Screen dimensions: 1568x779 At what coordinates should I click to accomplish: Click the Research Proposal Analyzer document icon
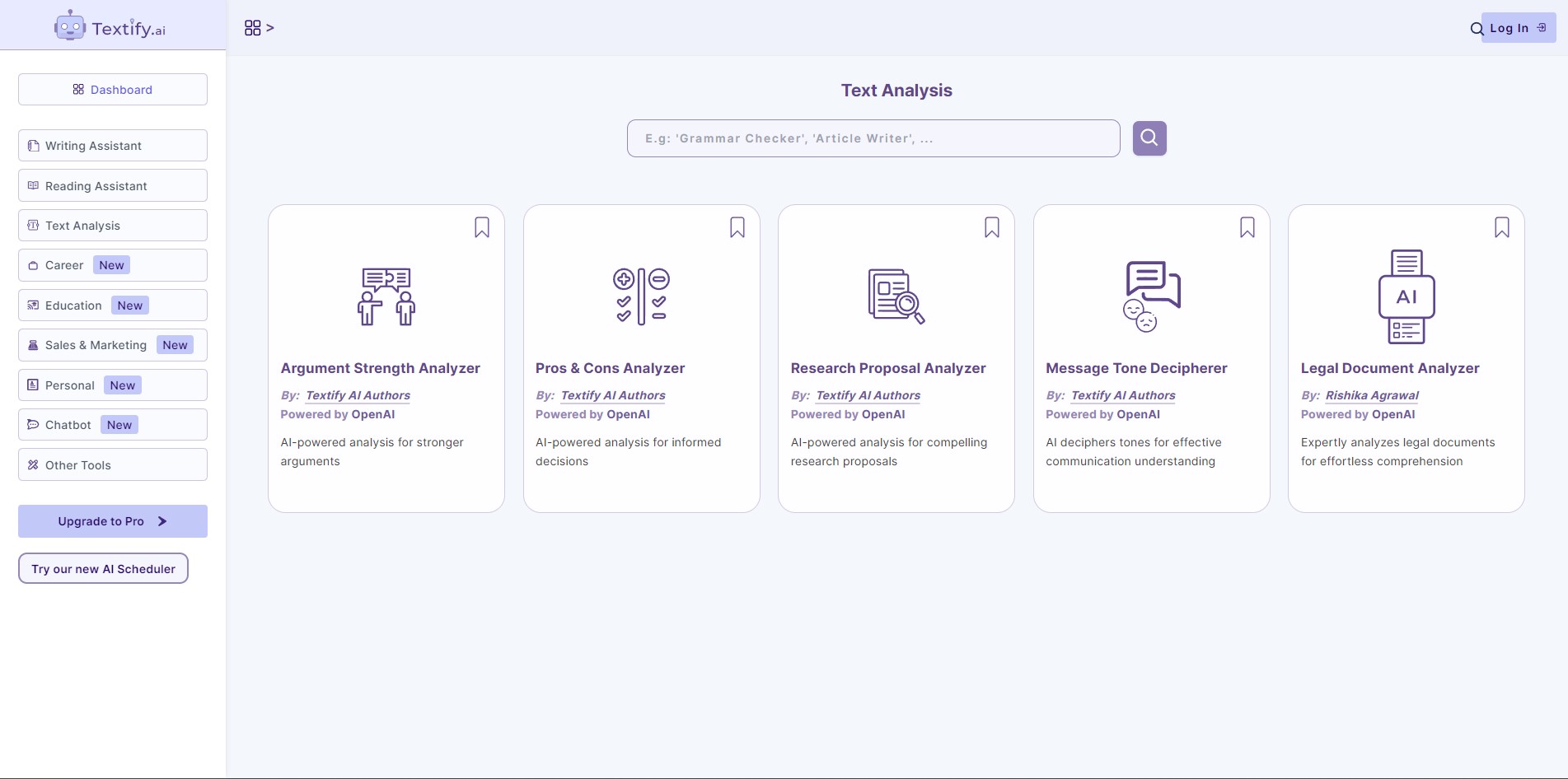coord(896,296)
